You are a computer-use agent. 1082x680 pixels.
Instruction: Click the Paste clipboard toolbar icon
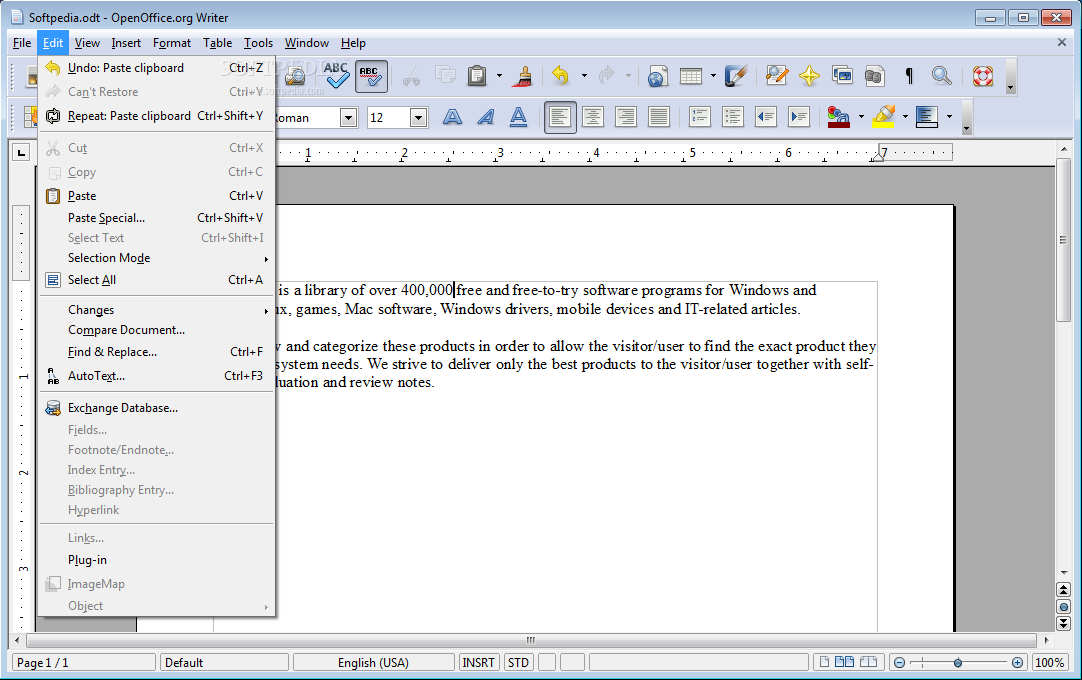pos(477,75)
